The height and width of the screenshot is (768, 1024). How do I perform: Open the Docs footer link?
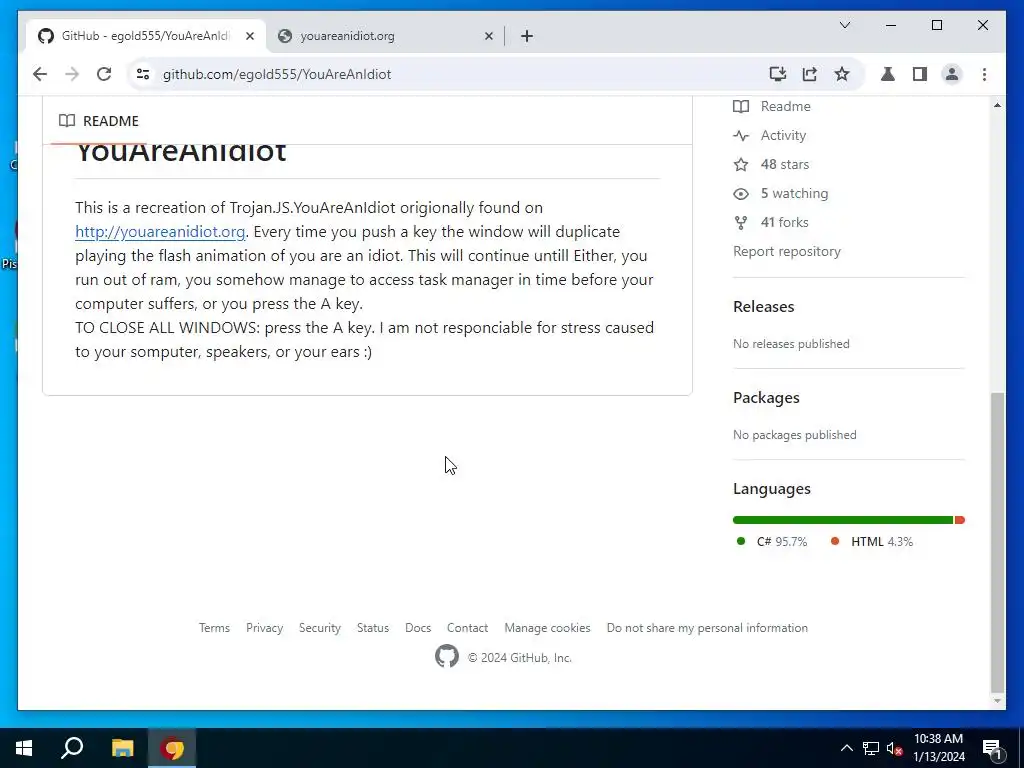point(418,628)
